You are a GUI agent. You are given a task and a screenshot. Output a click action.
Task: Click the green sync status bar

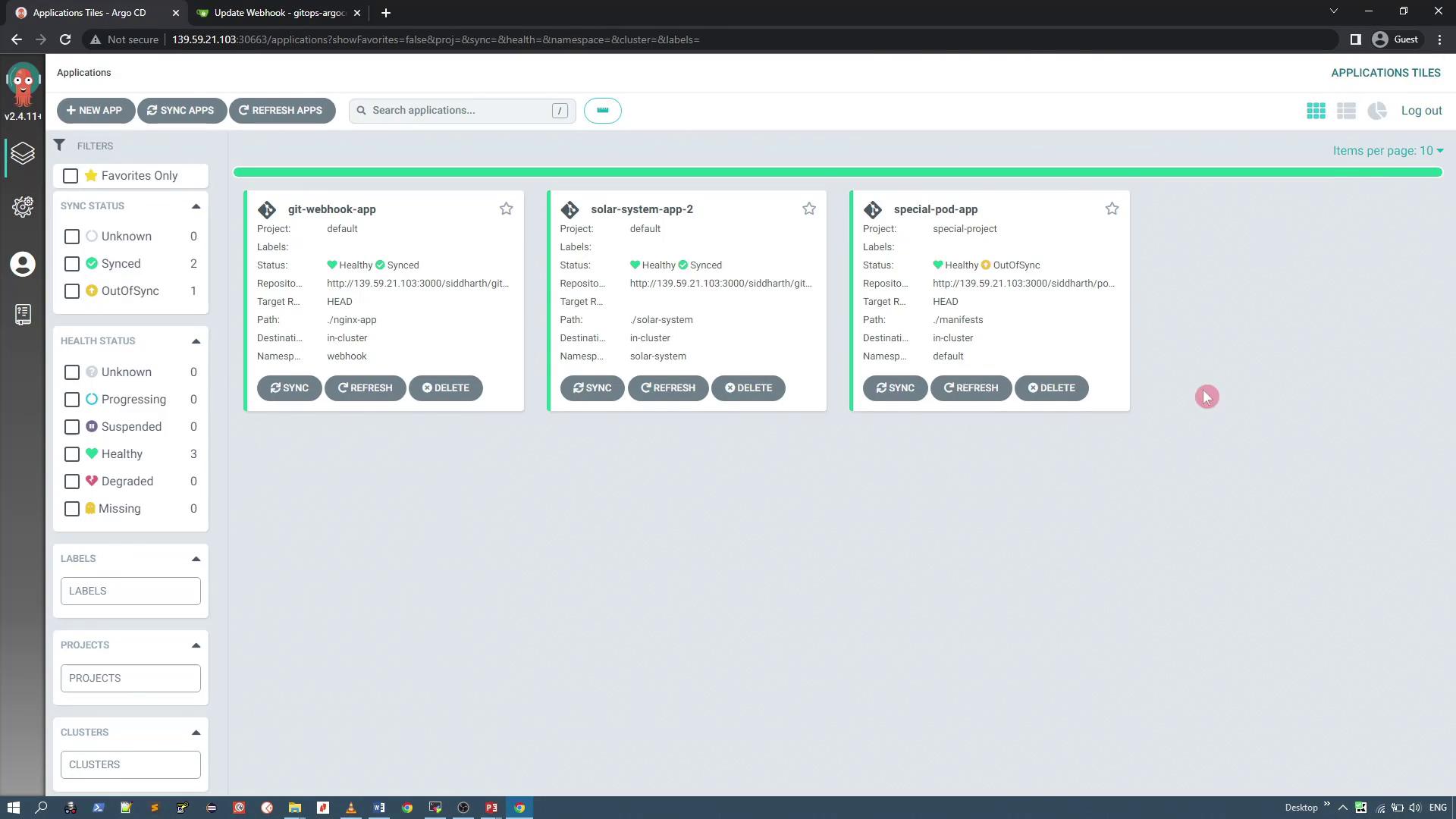837,173
